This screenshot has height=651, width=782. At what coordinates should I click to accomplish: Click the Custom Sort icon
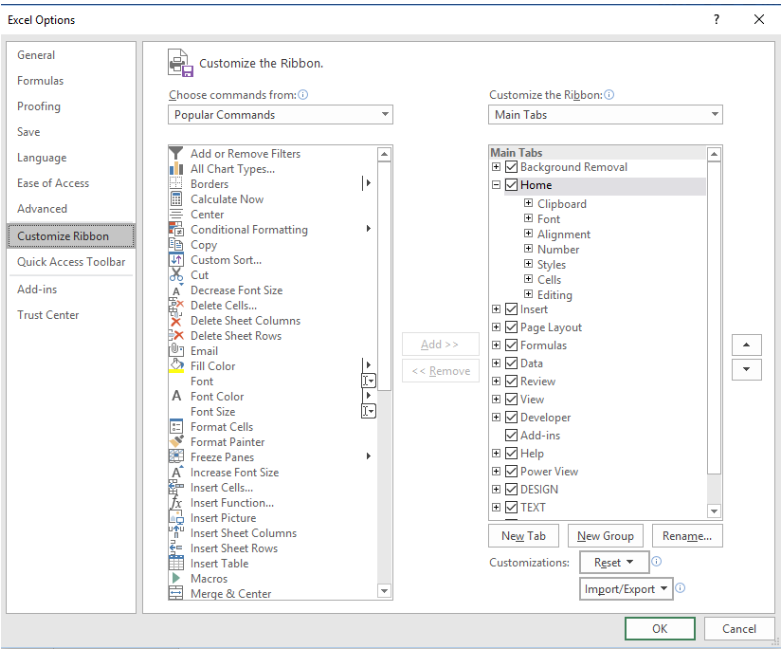point(176,260)
